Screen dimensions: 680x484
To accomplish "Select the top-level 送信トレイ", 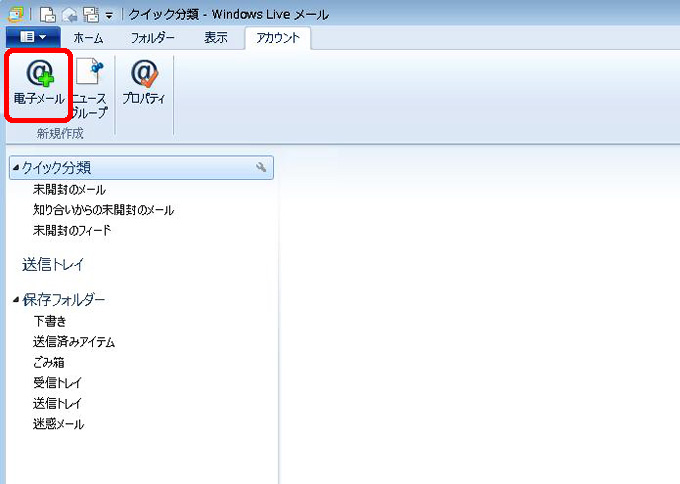I will click(x=52, y=265).
